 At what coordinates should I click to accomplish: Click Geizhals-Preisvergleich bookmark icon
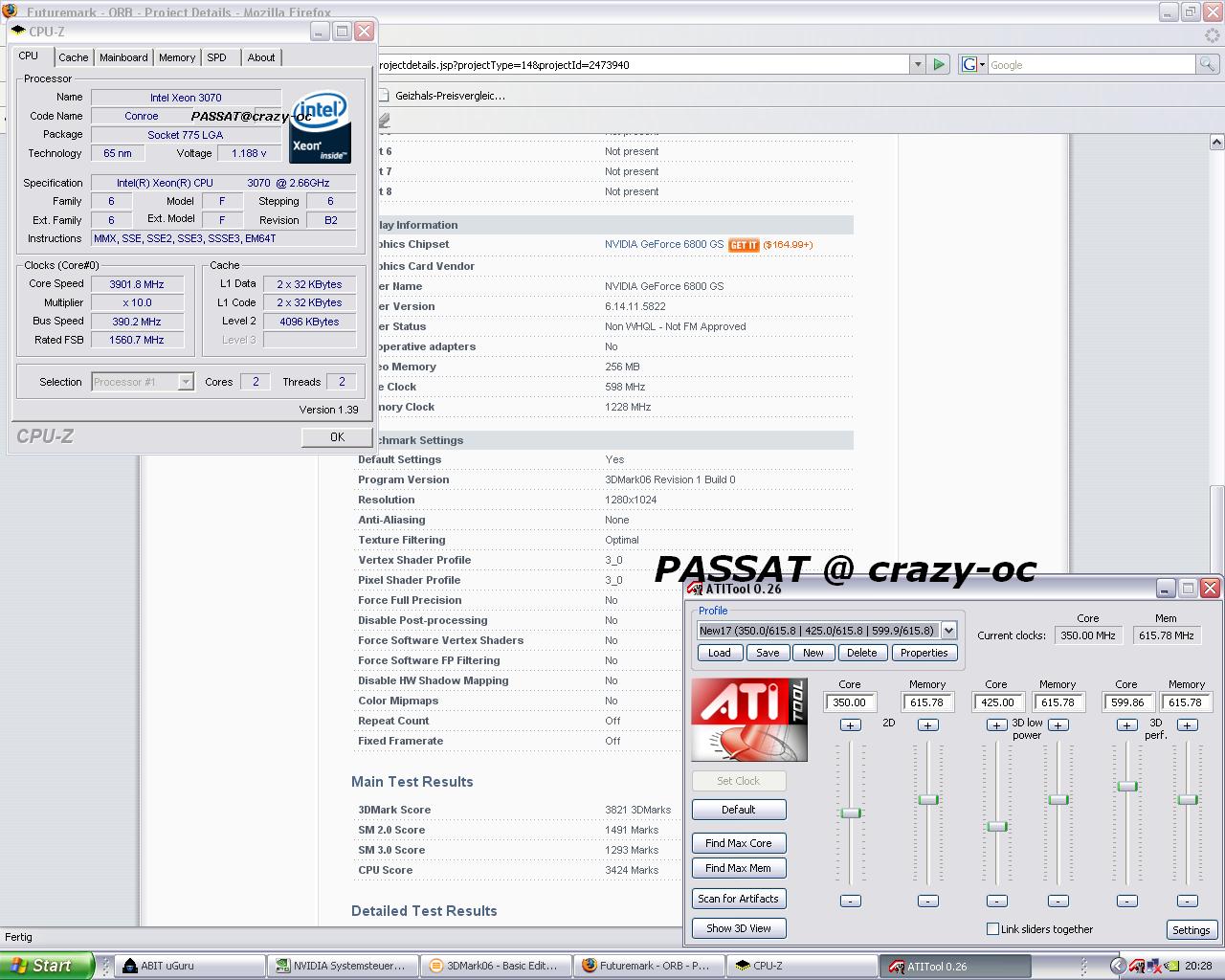(x=384, y=96)
